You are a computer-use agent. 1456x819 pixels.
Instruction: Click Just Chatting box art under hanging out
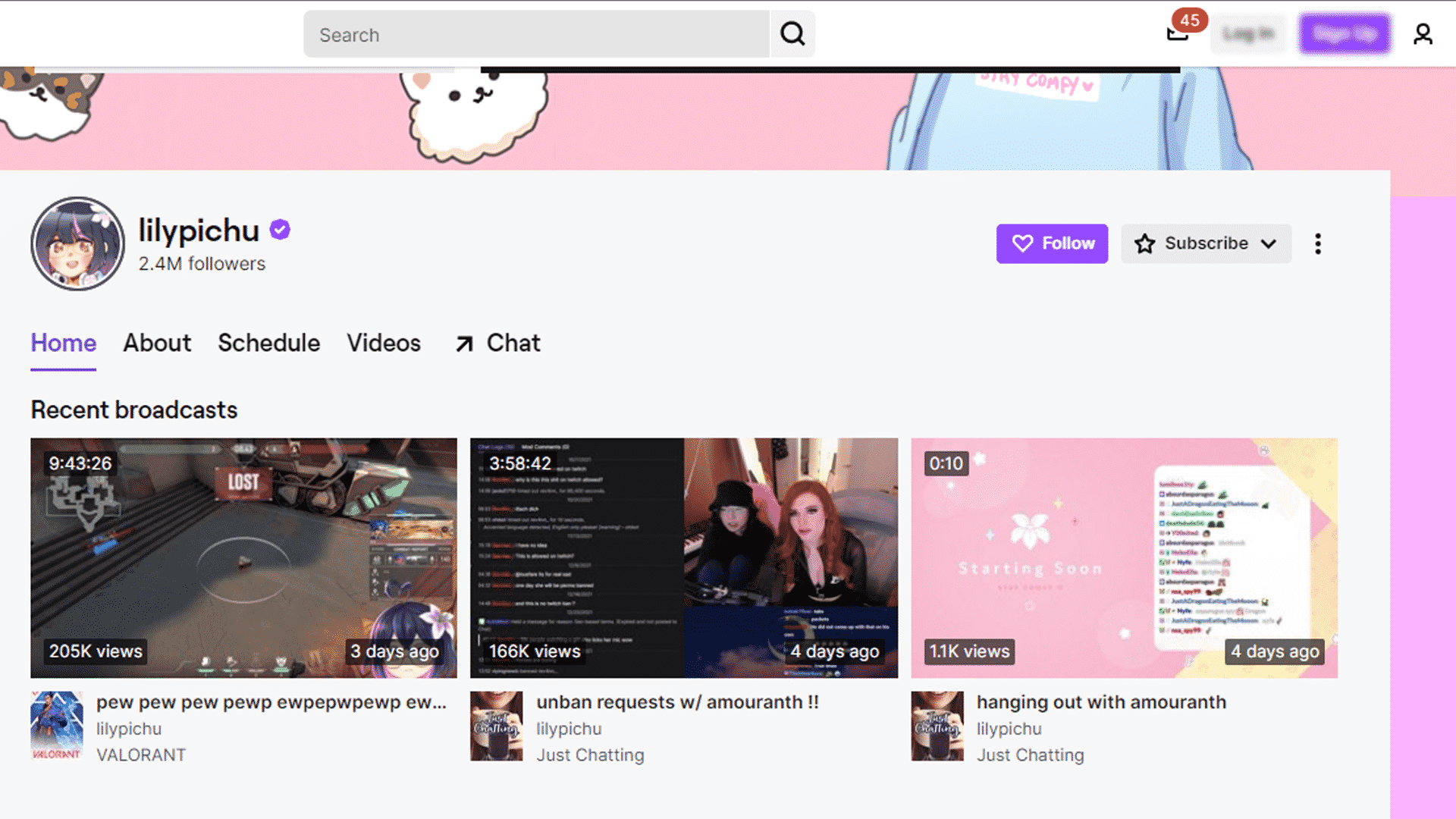pos(937,726)
